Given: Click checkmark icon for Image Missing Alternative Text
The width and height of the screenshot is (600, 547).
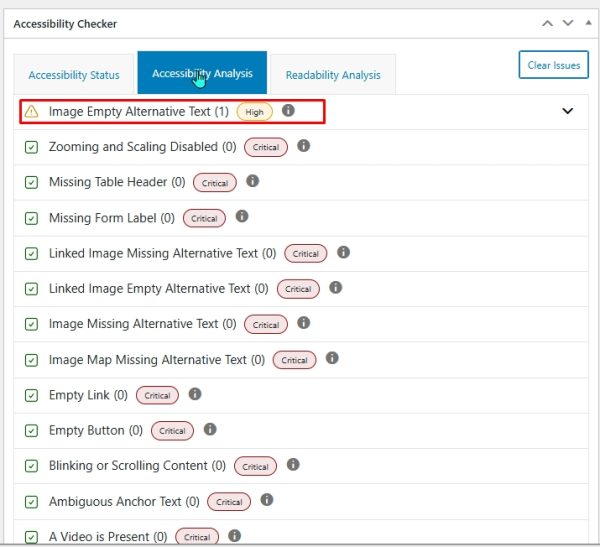Looking at the screenshot, I should [x=31, y=324].
